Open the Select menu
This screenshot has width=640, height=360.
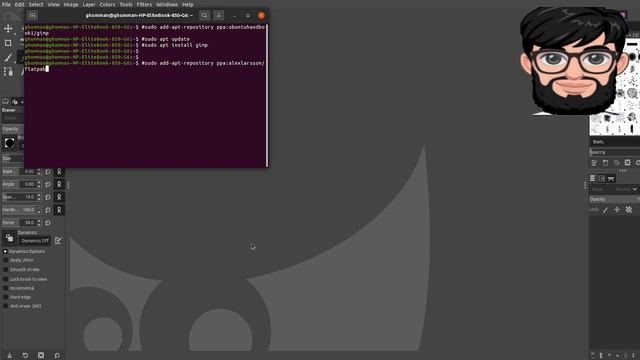point(36,4)
